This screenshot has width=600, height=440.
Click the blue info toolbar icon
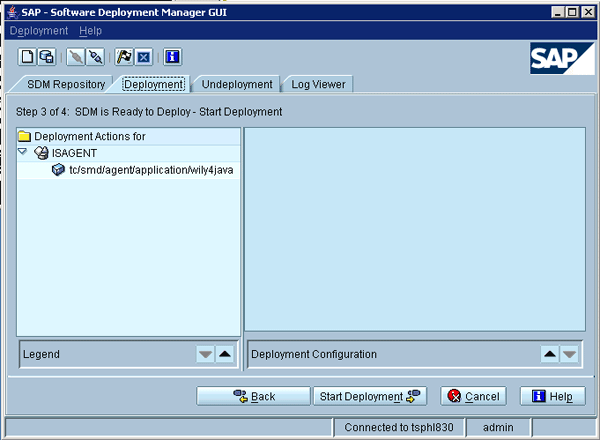pyautogui.click(x=172, y=57)
